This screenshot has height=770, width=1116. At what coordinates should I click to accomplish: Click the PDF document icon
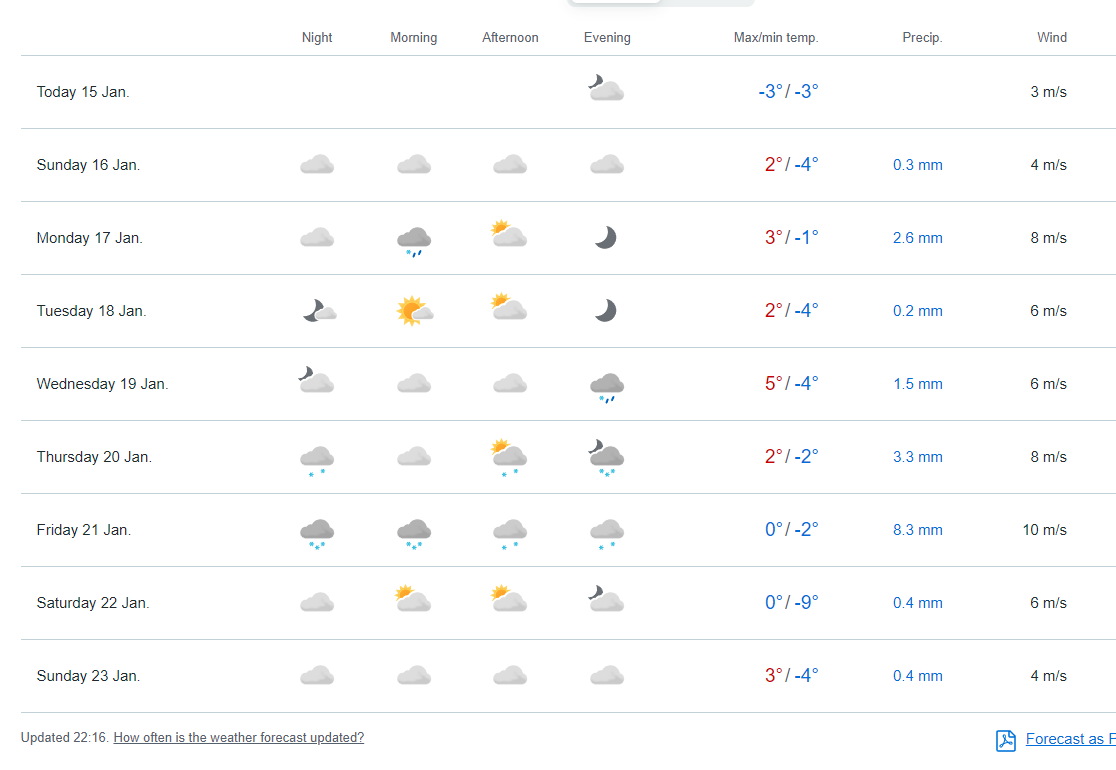point(1005,740)
